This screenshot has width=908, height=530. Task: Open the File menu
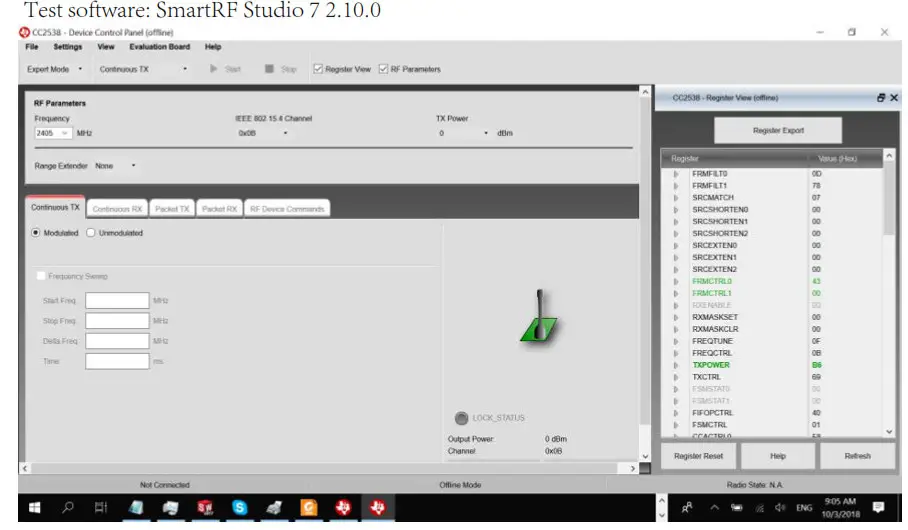(x=32, y=47)
